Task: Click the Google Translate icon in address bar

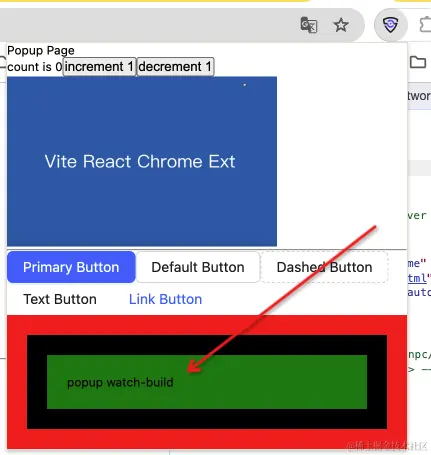Action: tap(309, 25)
